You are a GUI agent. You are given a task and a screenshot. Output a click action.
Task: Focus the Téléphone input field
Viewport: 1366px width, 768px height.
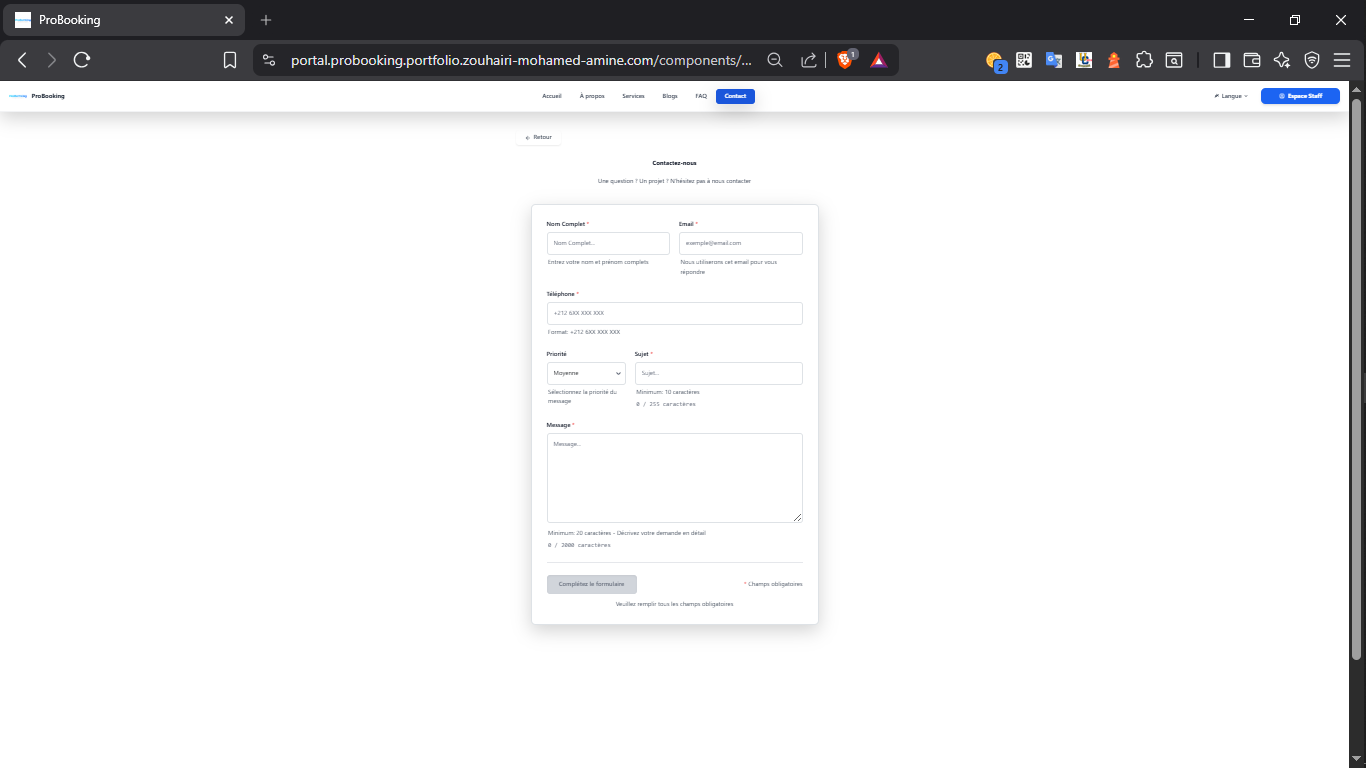[x=675, y=313]
